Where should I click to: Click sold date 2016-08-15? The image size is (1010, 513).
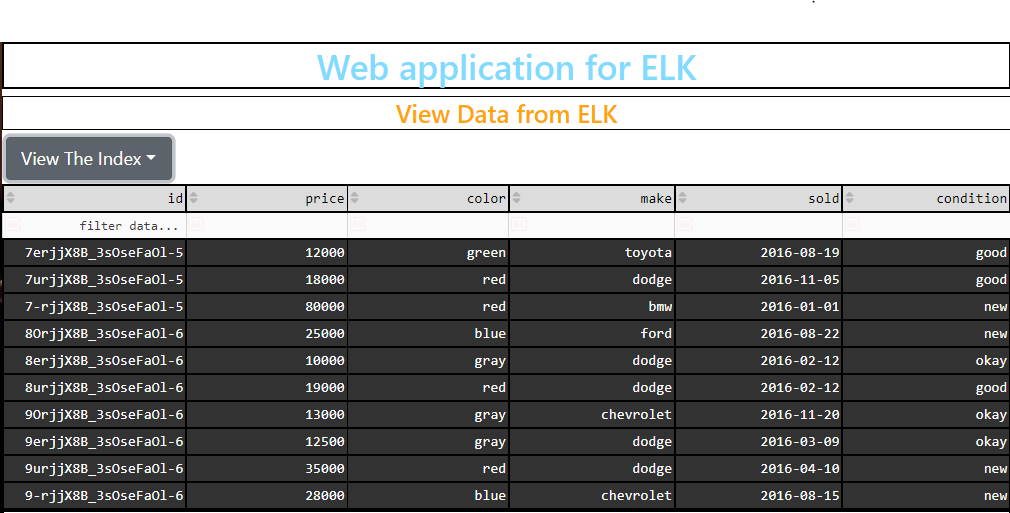759,496
